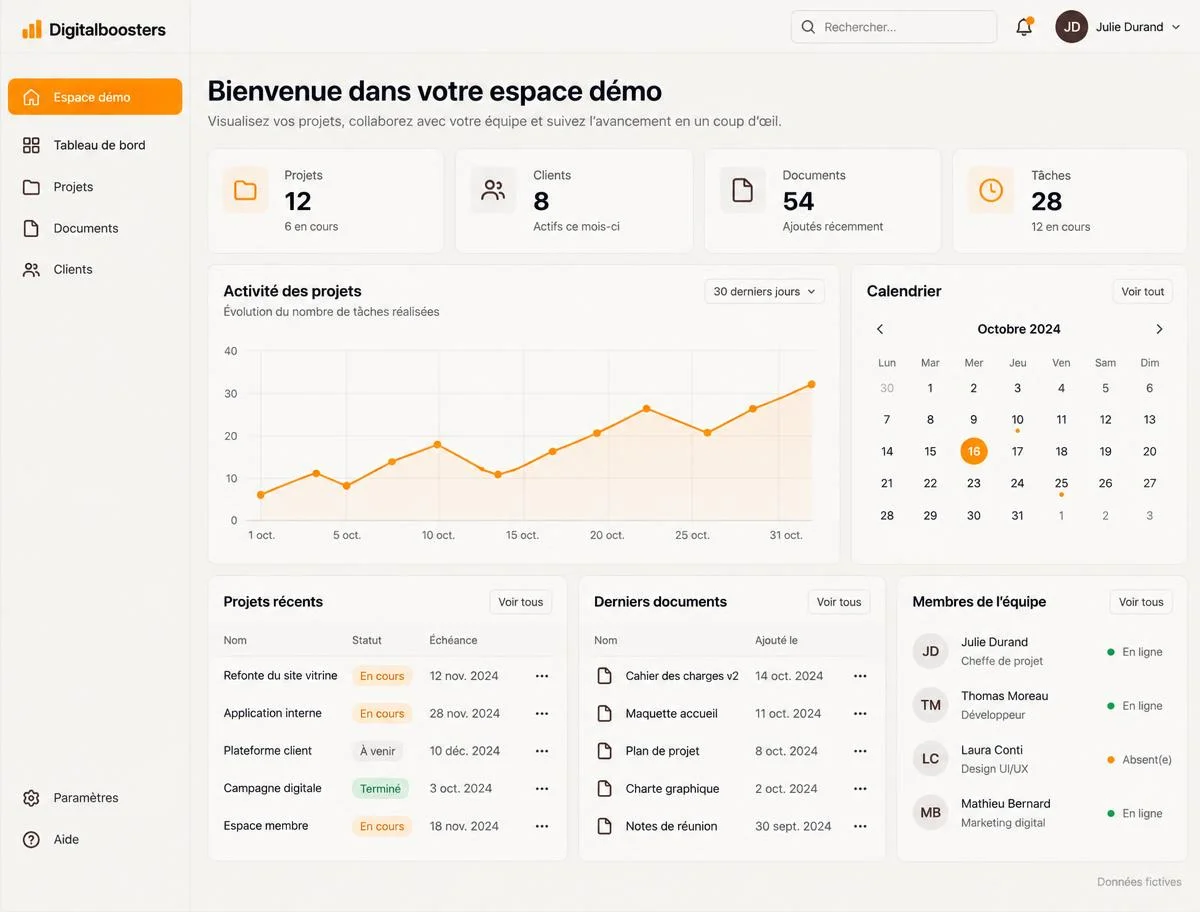Select day 10 in October calendar
This screenshot has height=912, width=1200.
[1017, 420]
